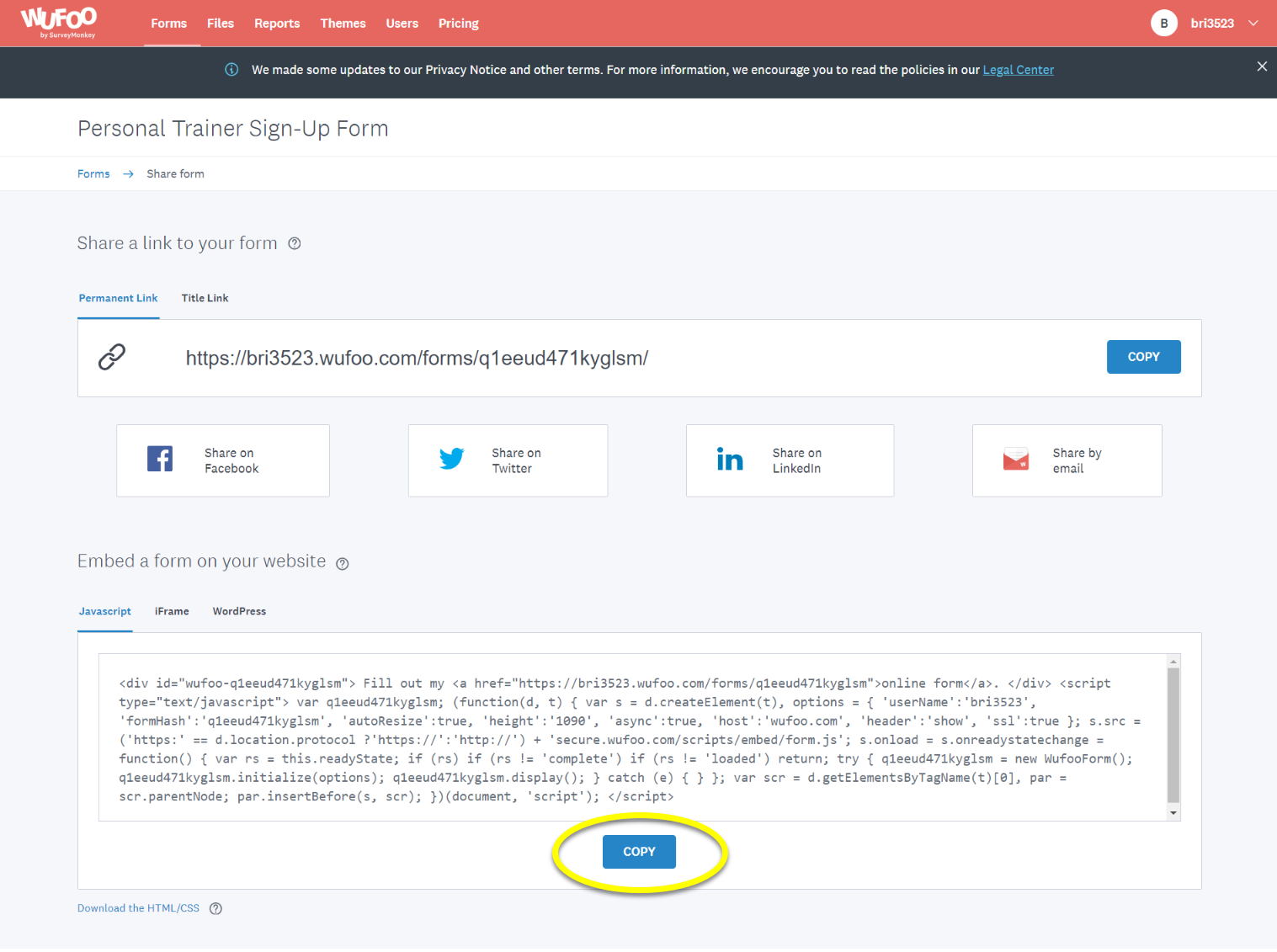The height and width of the screenshot is (952, 1277).
Task: Open the Reports menu item
Action: click(277, 24)
